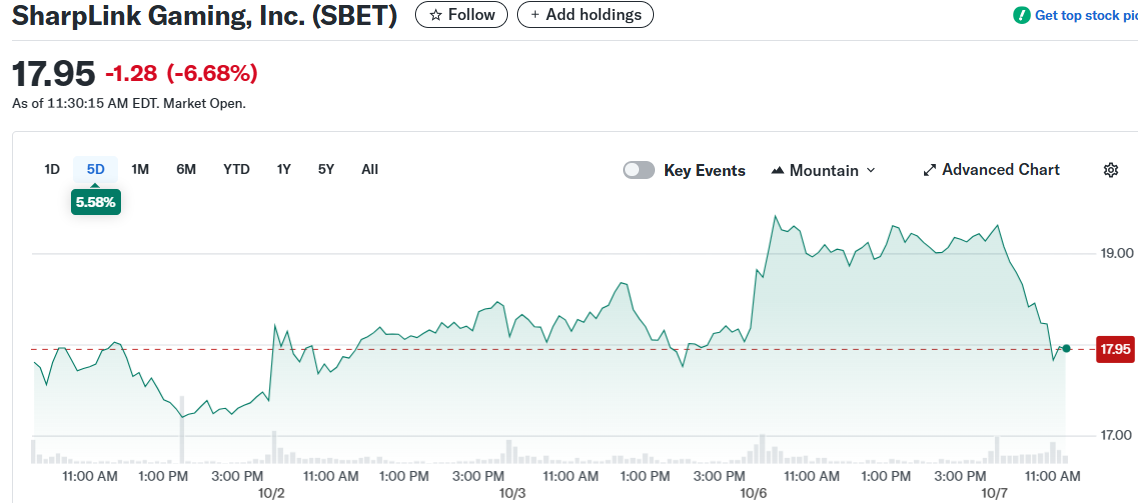1138x503 pixels.
Task: Click the 5.58% green performance badge
Action: [96, 202]
